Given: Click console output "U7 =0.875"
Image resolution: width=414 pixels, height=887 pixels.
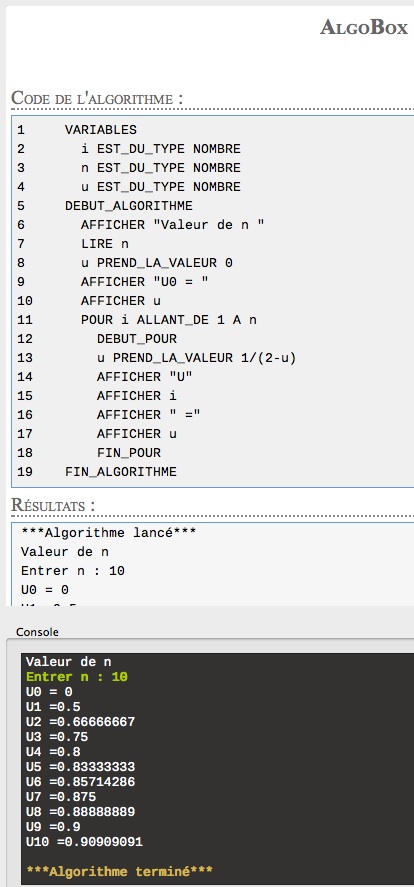Looking at the screenshot, I should tap(61, 798).
